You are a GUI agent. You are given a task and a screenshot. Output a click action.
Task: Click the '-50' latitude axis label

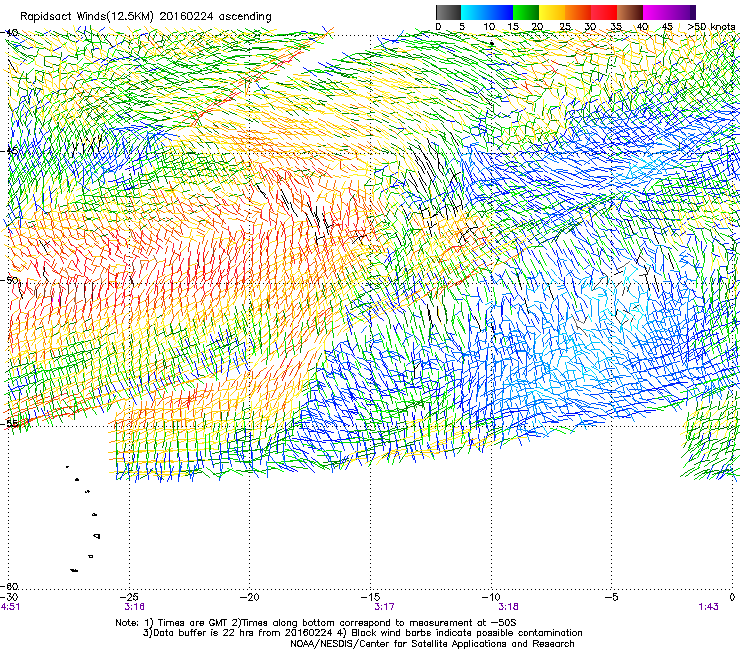click(x=11, y=280)
